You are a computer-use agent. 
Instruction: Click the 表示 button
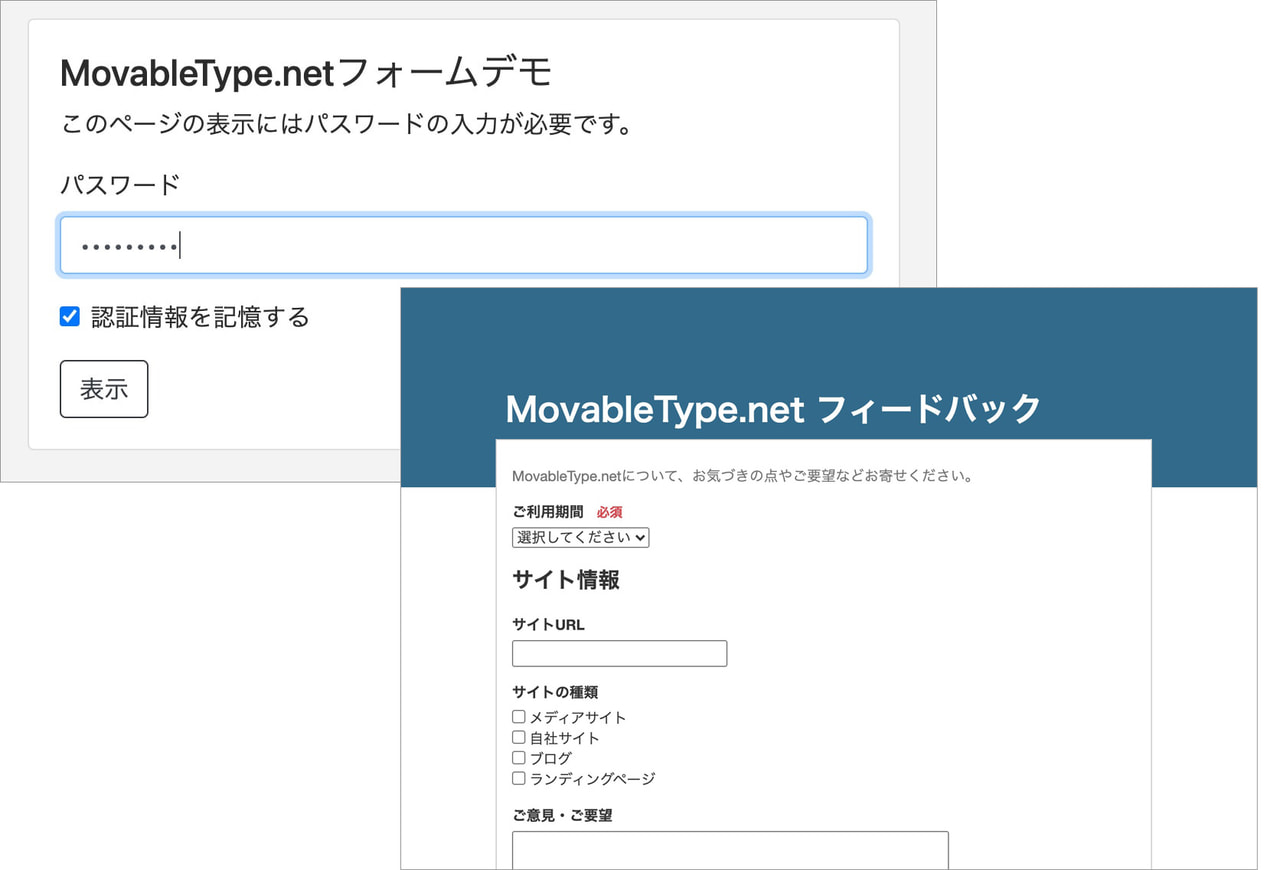(104, 389)
